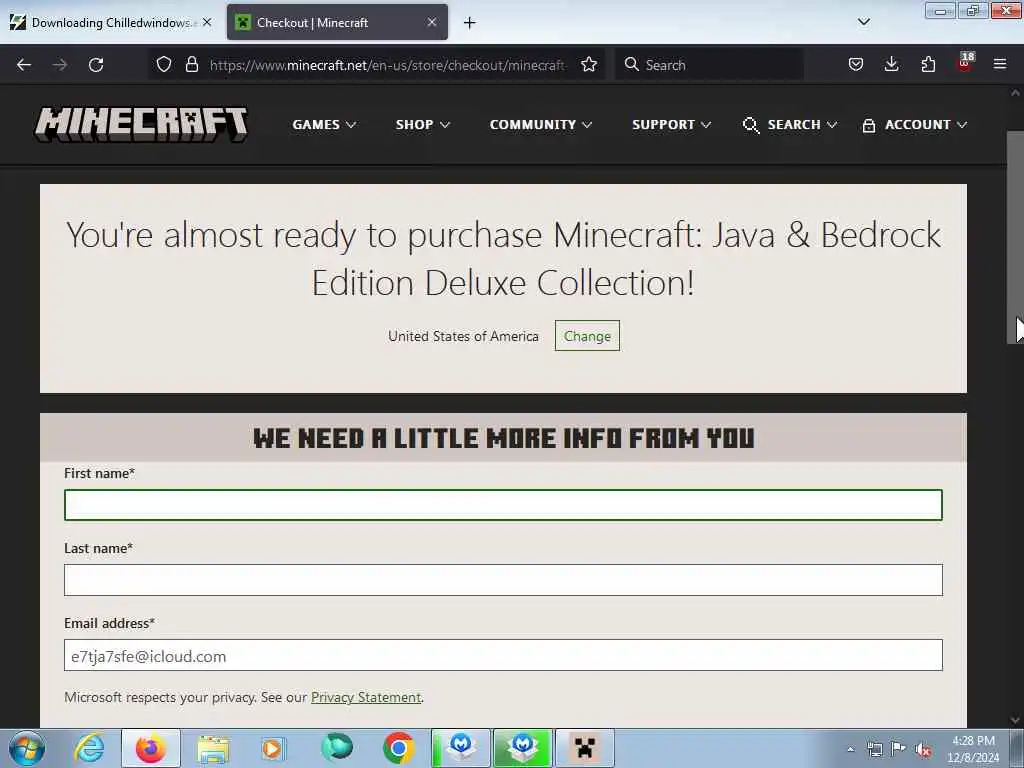Click the browser forward arrow
The image size is (1024, 768).
tap(60, 65)
